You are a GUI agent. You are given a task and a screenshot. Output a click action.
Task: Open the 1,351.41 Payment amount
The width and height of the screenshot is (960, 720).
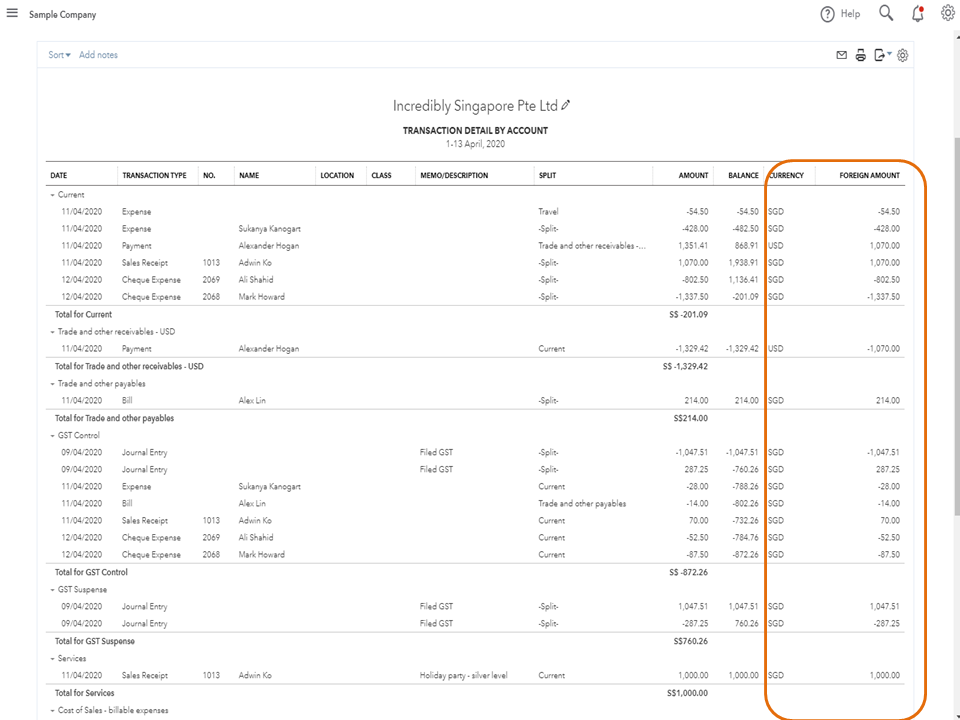click(692, 246)
